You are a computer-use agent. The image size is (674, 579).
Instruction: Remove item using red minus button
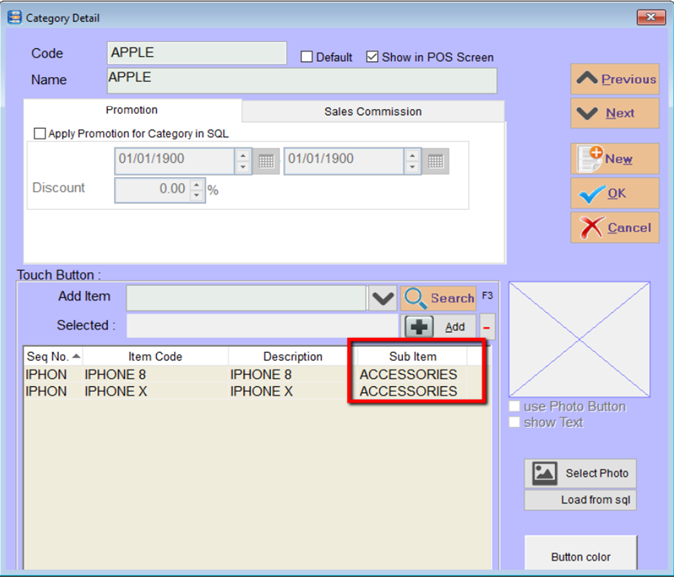point(487,326)
